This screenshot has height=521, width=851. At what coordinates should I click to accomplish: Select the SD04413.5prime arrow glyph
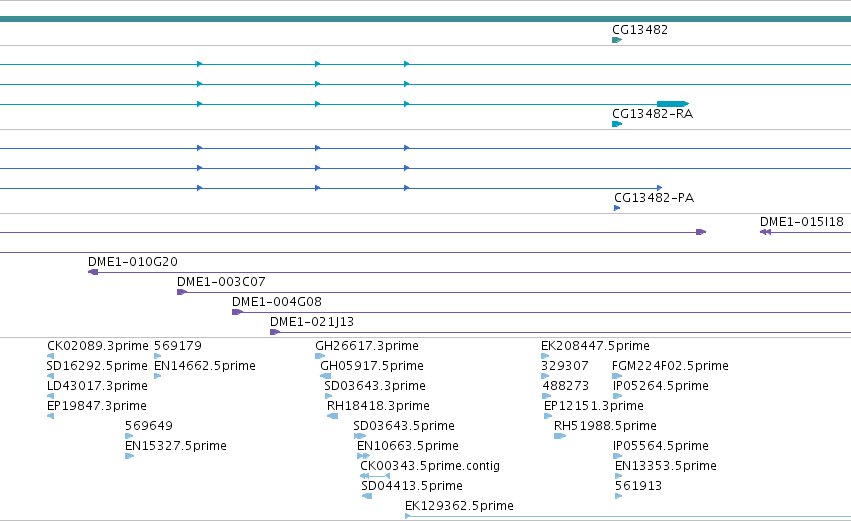coord(367,496)
